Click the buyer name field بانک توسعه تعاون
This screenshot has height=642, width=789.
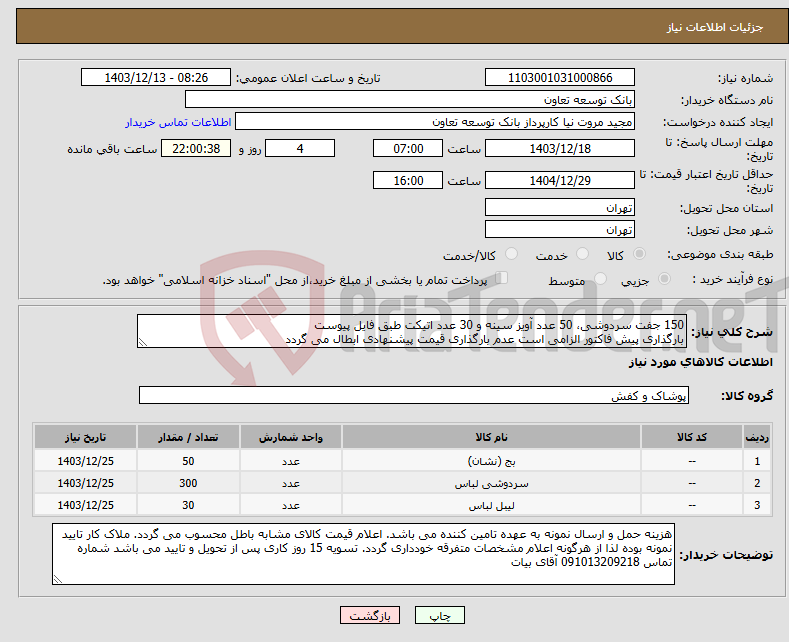410,99
